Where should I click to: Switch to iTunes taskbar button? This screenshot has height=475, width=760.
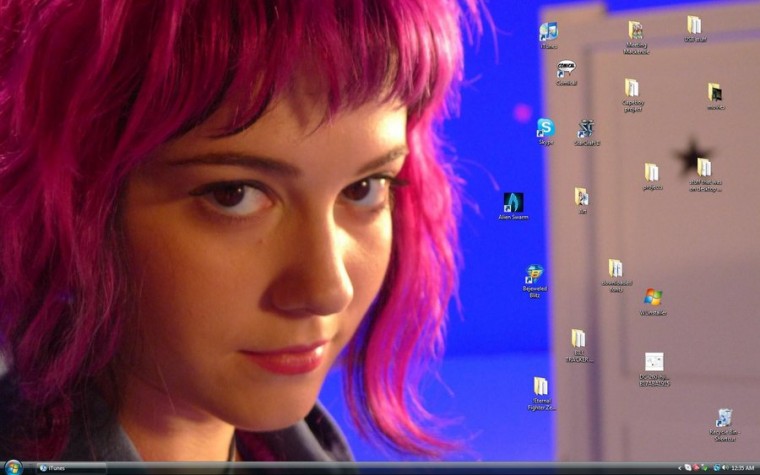click(71, 468)
